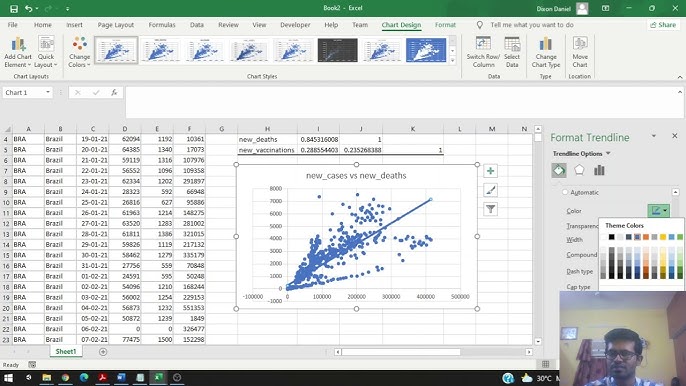Screen dimensions: 686x386
Task: Click the Dixon Daniel account name
Action: pos(553,8)
